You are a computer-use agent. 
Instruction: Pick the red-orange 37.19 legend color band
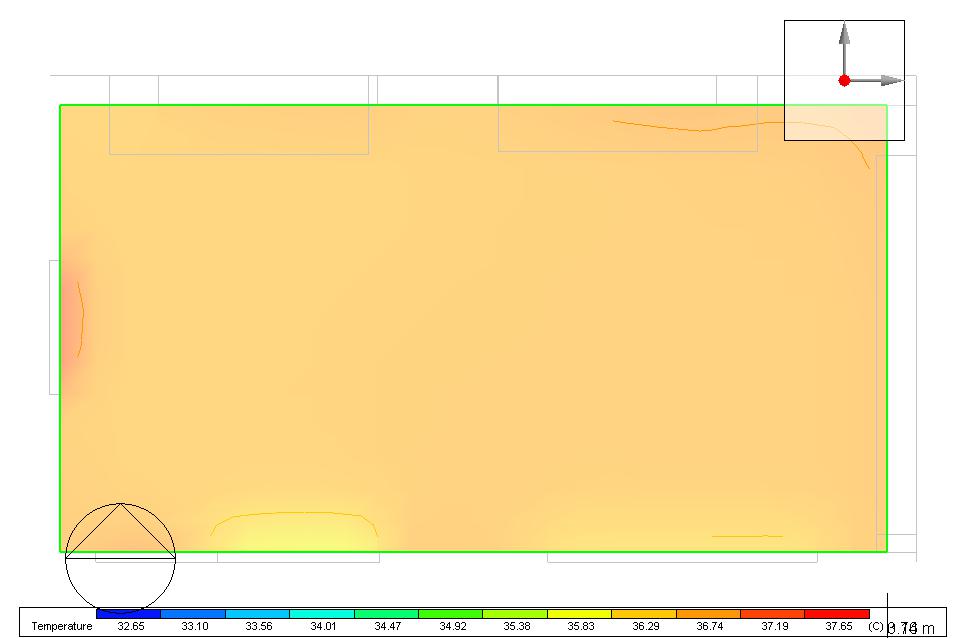coord(773,614)
